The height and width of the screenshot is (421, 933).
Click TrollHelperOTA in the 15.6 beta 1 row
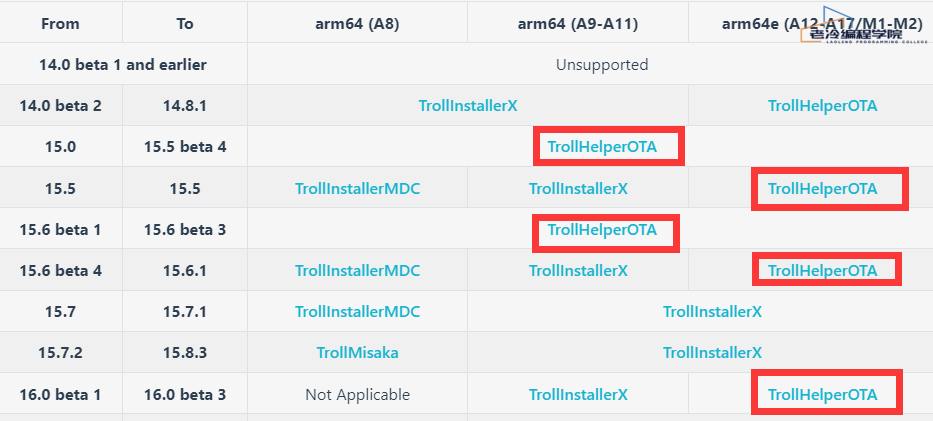click(x=602, y=230)
